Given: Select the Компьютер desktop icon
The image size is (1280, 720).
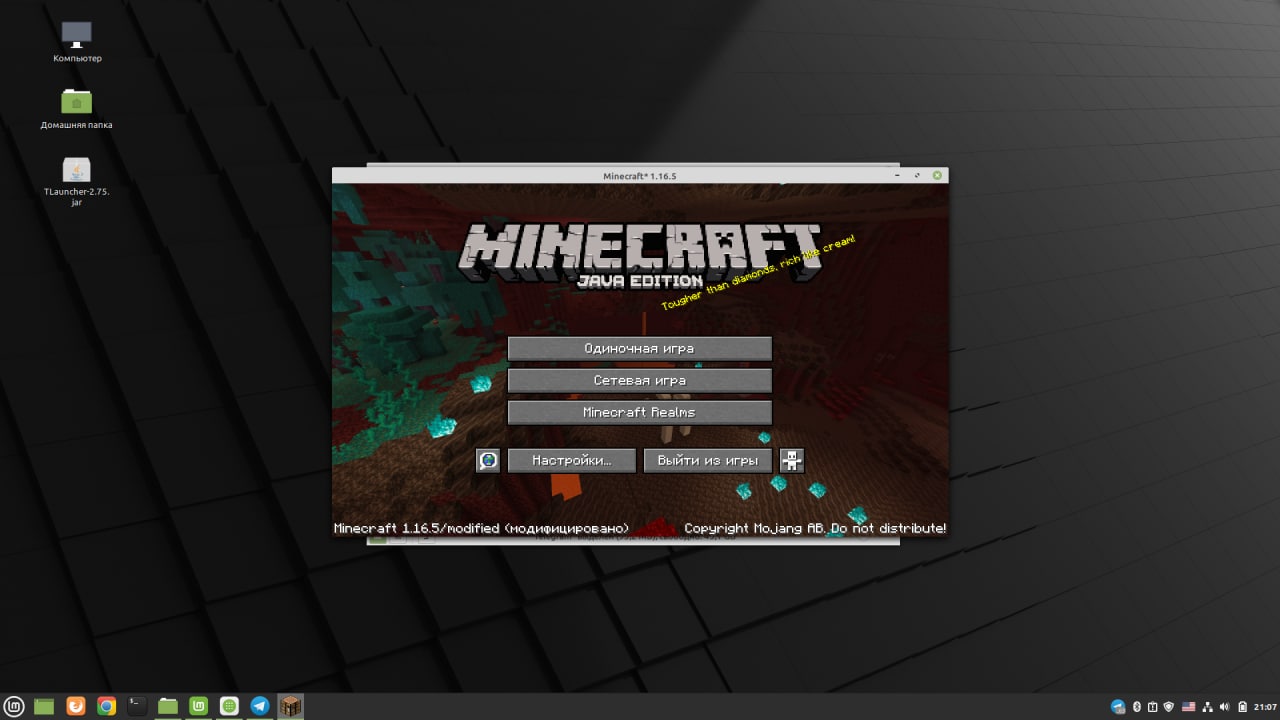Looking at the screenshot, I should [77, 42].
